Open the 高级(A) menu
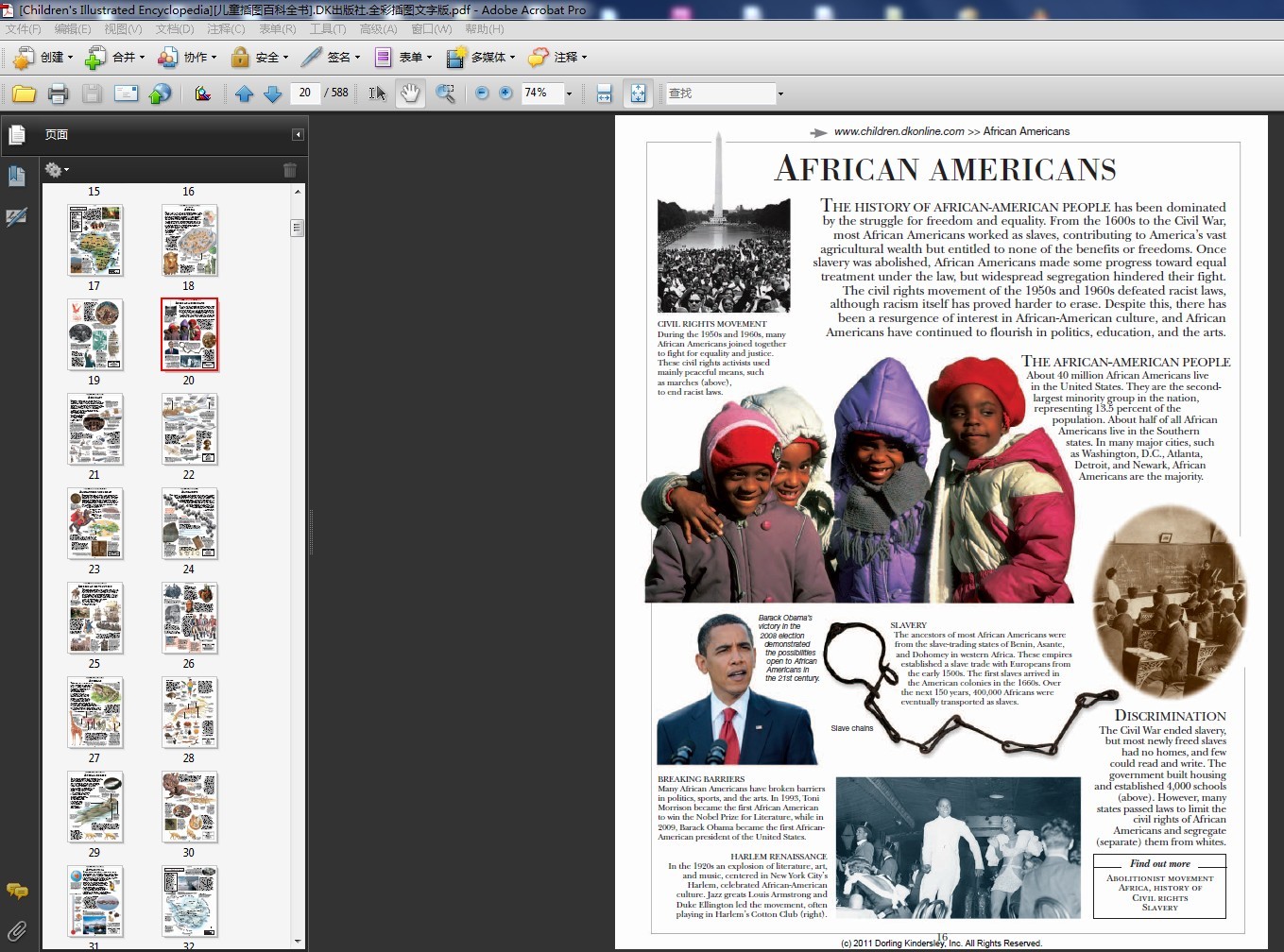1284x952 pixels. point(379,29)
